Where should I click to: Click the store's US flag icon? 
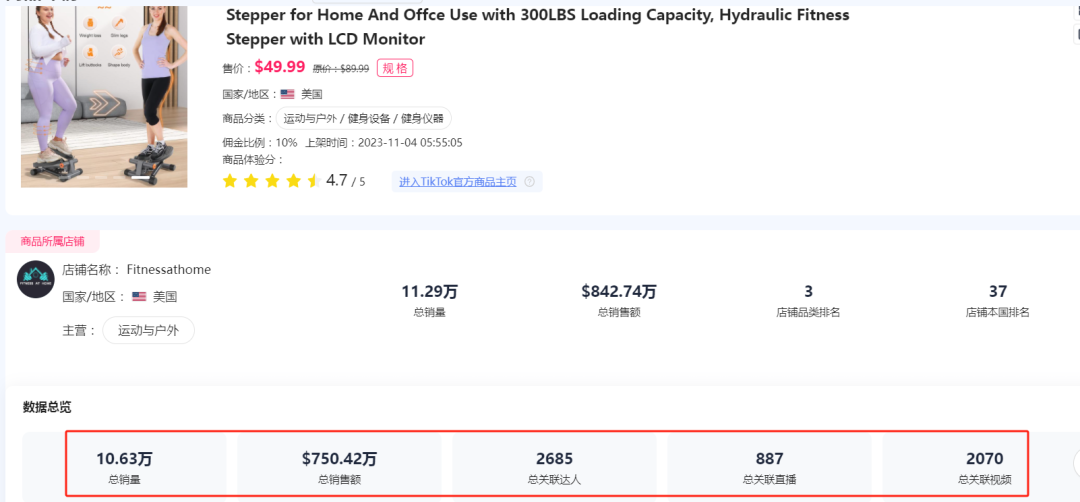pos(139,297)
